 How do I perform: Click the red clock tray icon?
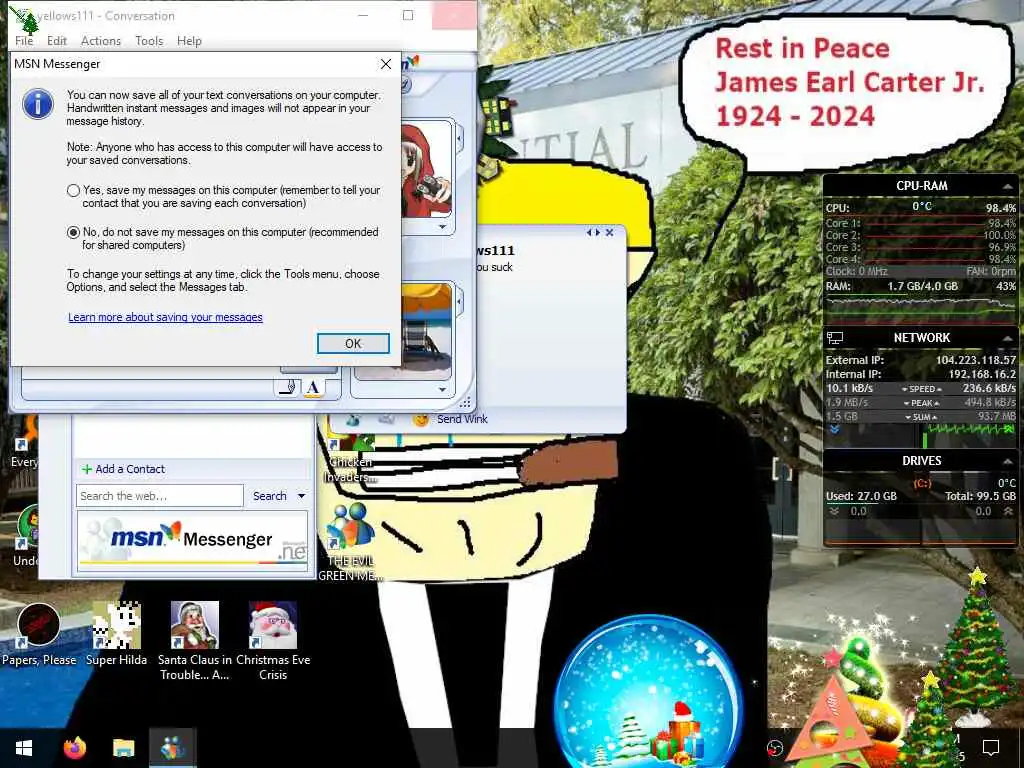click(775, 748)
